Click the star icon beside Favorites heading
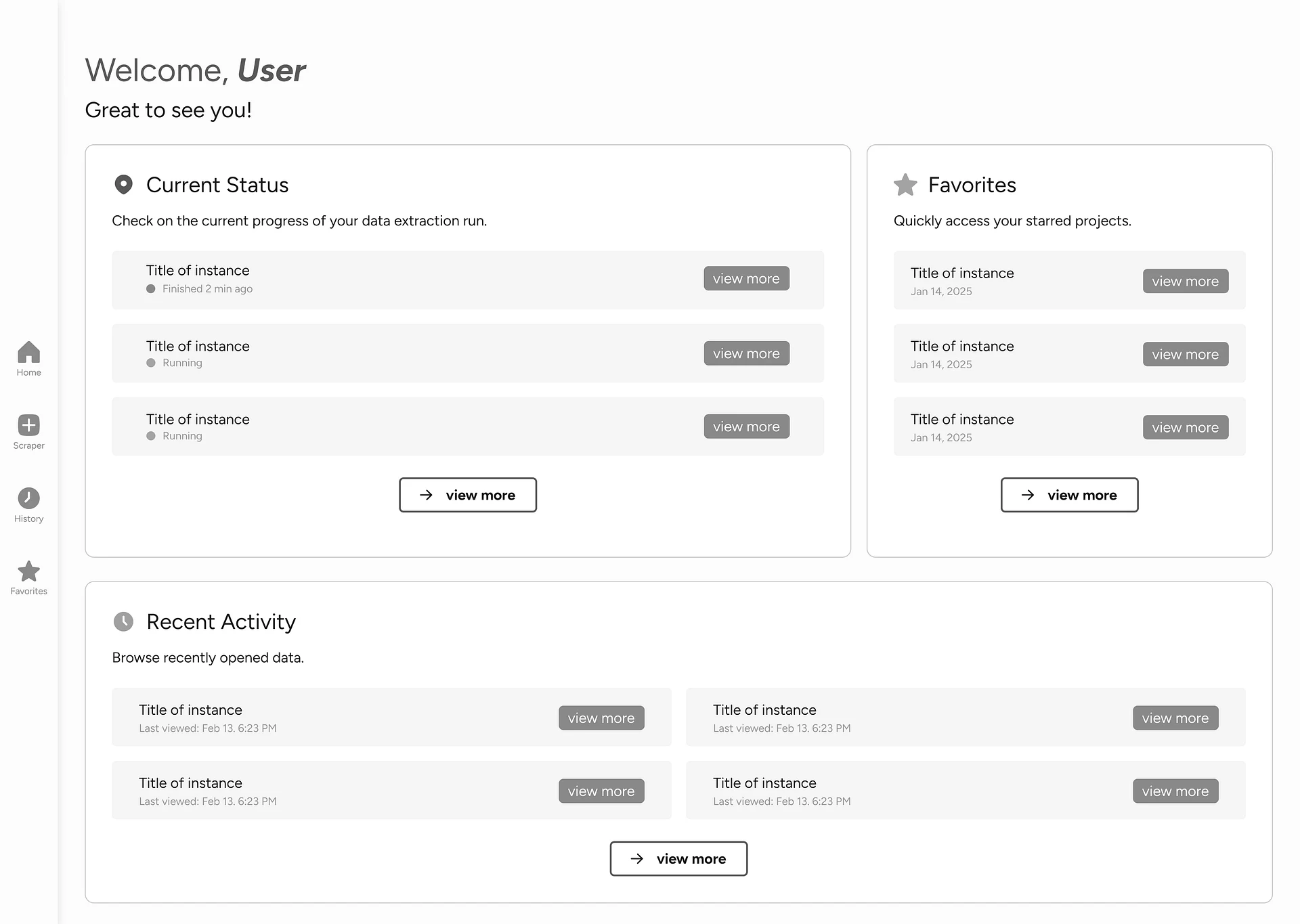Screen dimensions: 1300x924 click(905, 185)
